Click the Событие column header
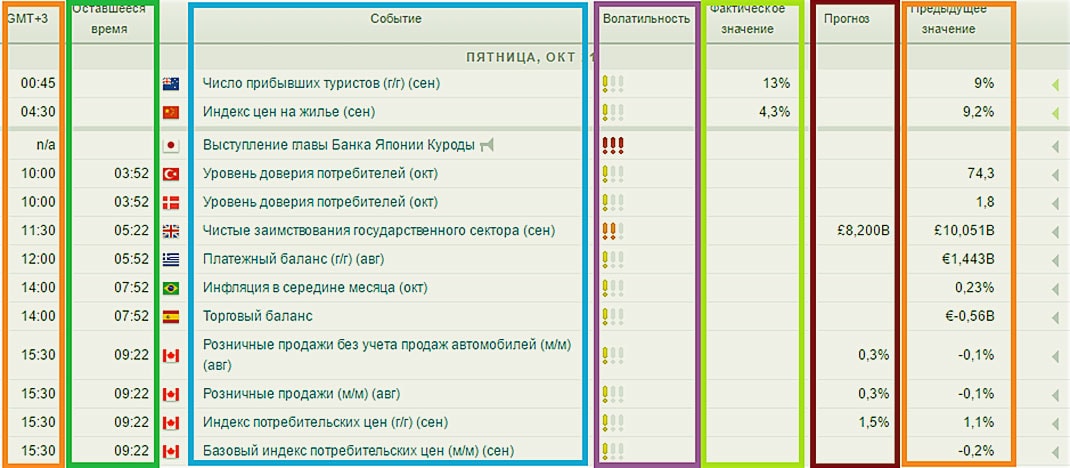 pos(396,19)
